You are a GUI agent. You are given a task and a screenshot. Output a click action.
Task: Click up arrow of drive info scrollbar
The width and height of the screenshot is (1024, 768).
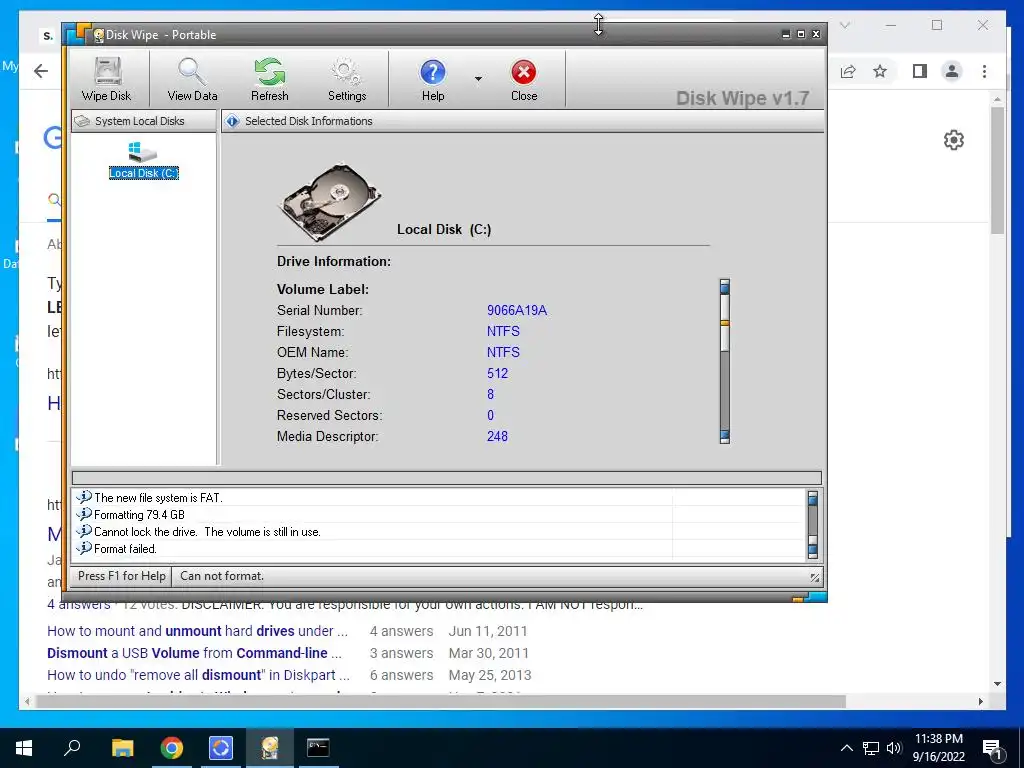coord(724,286)
